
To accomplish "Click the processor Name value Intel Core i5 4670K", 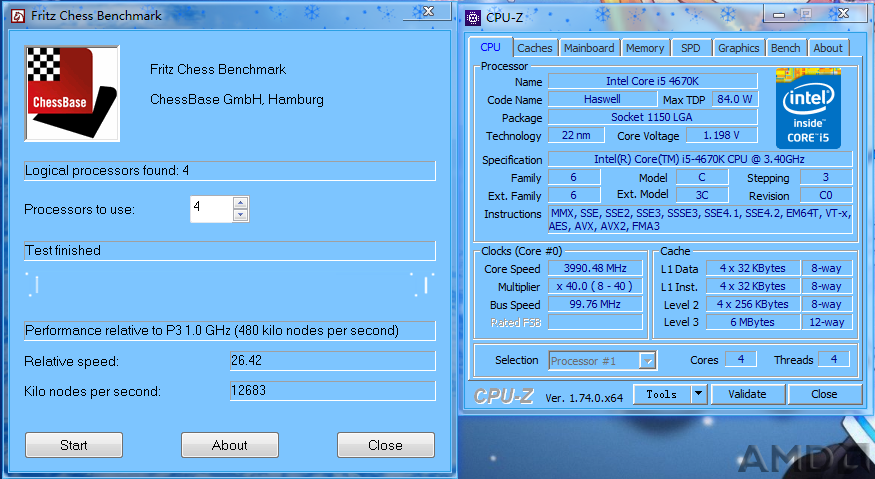I will (652, 81).
